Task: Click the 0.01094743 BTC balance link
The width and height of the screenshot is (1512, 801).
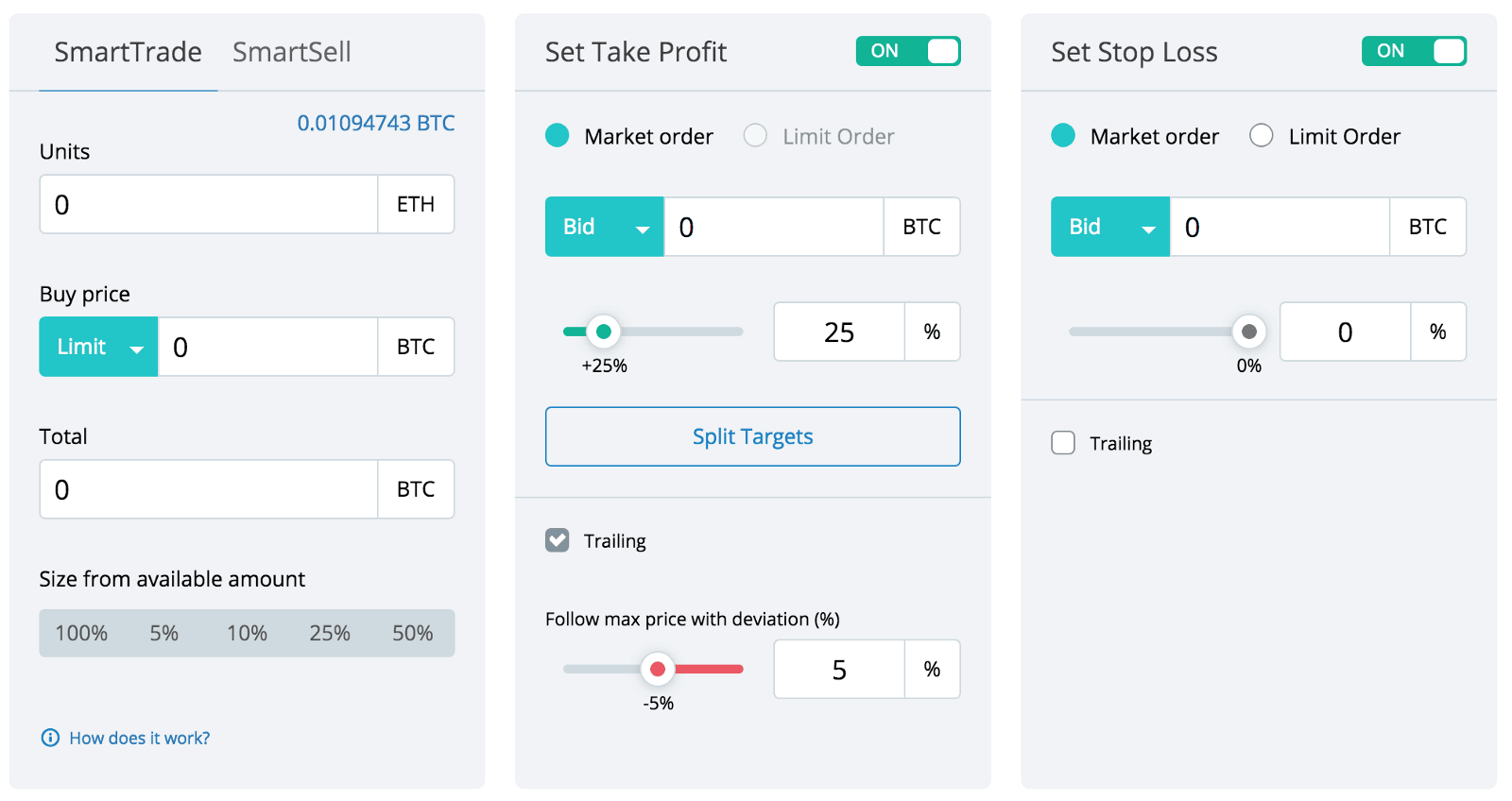Action: pos(376,123)
